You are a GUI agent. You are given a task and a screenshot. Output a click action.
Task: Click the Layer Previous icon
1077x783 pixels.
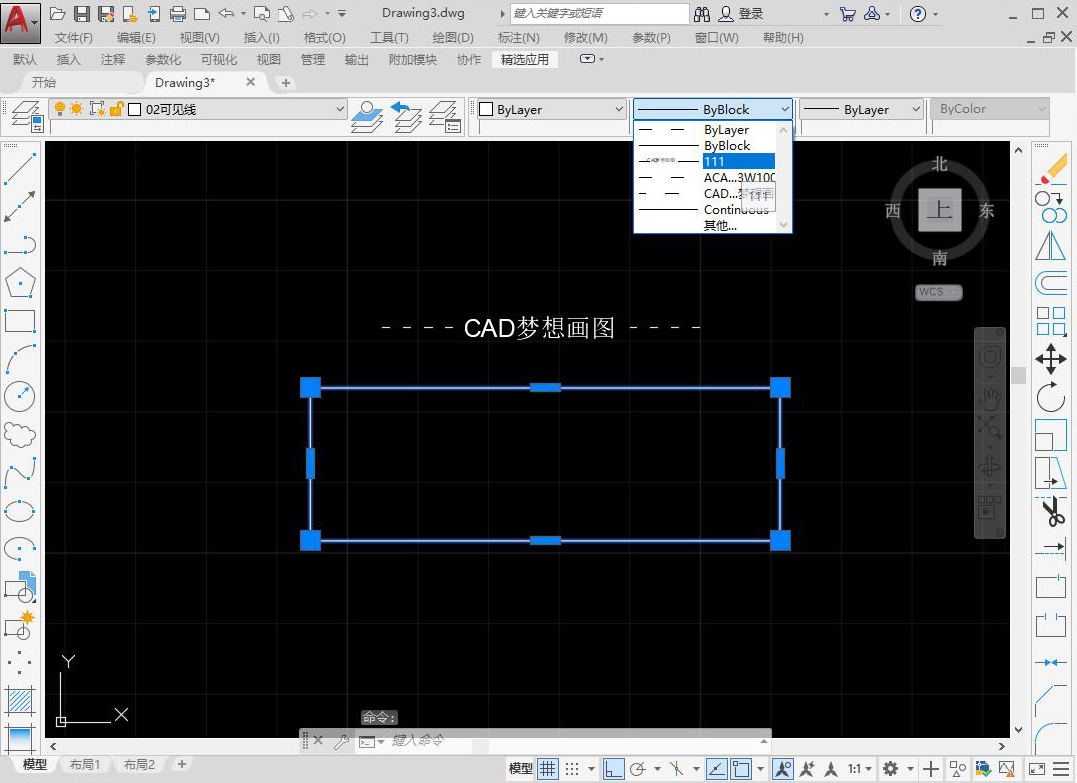[406, 117]
